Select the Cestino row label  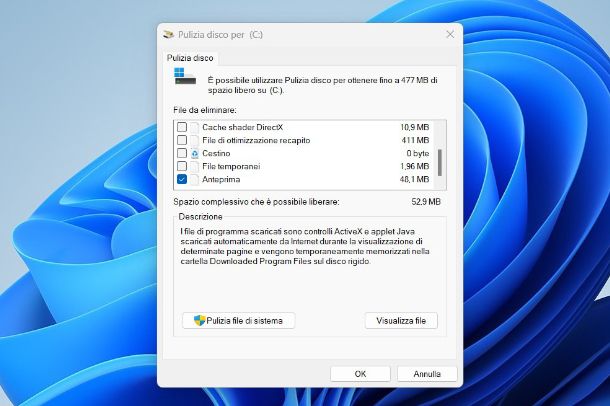(216, 153)
